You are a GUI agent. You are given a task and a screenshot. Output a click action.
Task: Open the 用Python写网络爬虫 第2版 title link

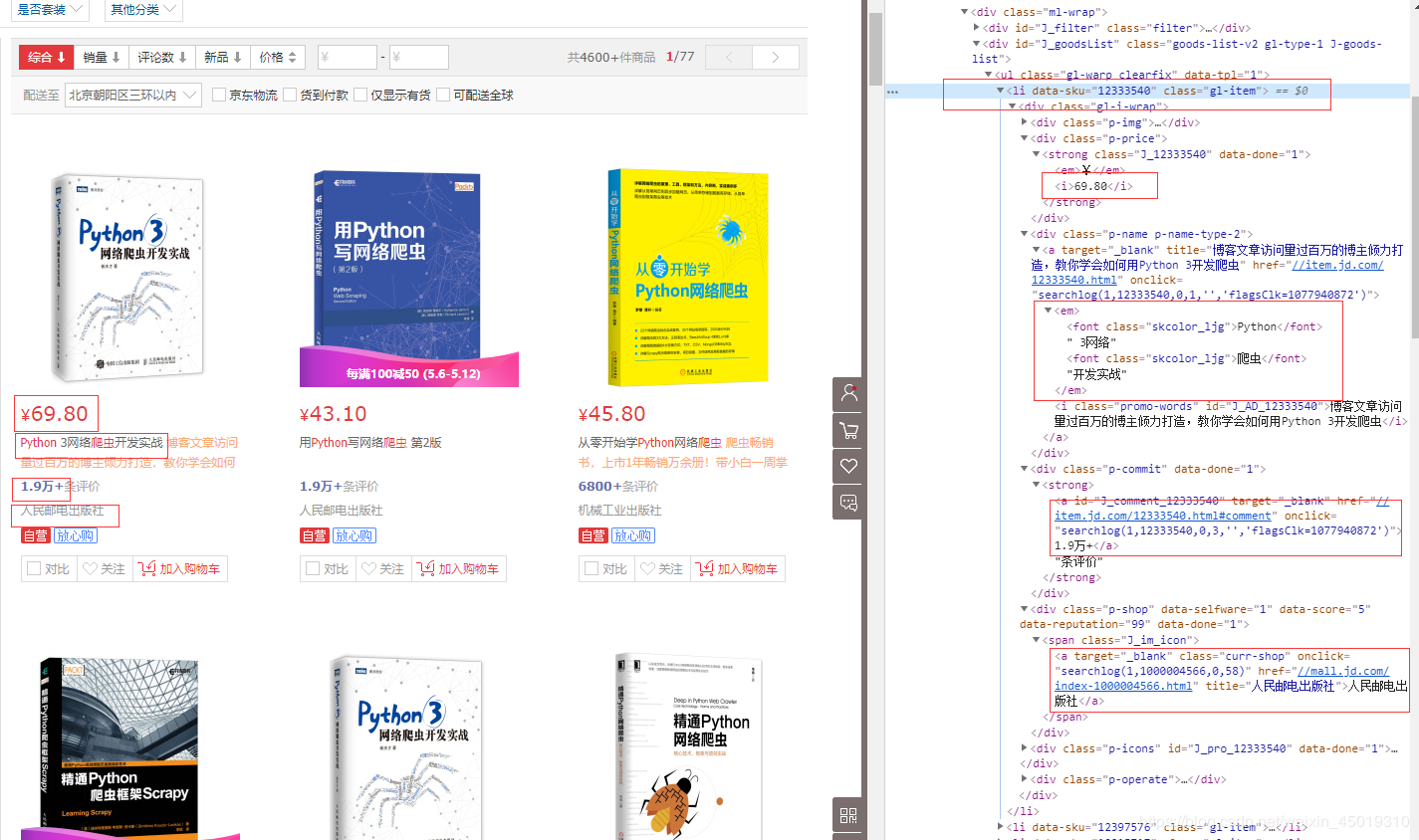coord(370,443)
